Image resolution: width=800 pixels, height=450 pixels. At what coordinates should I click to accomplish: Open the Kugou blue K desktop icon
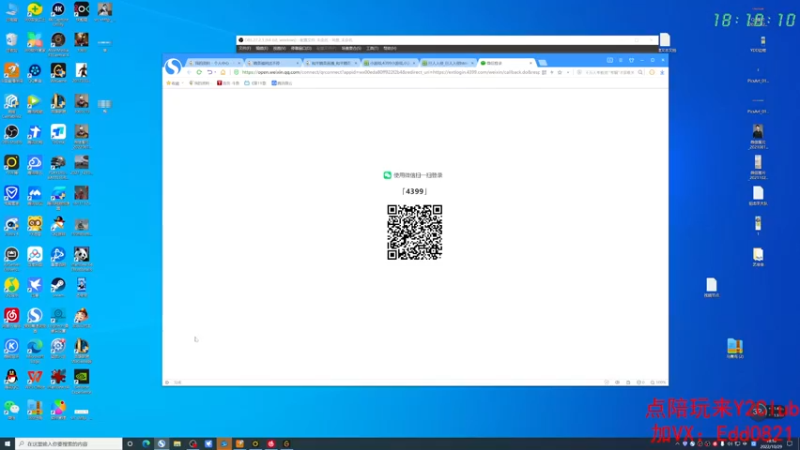point(11,346)
